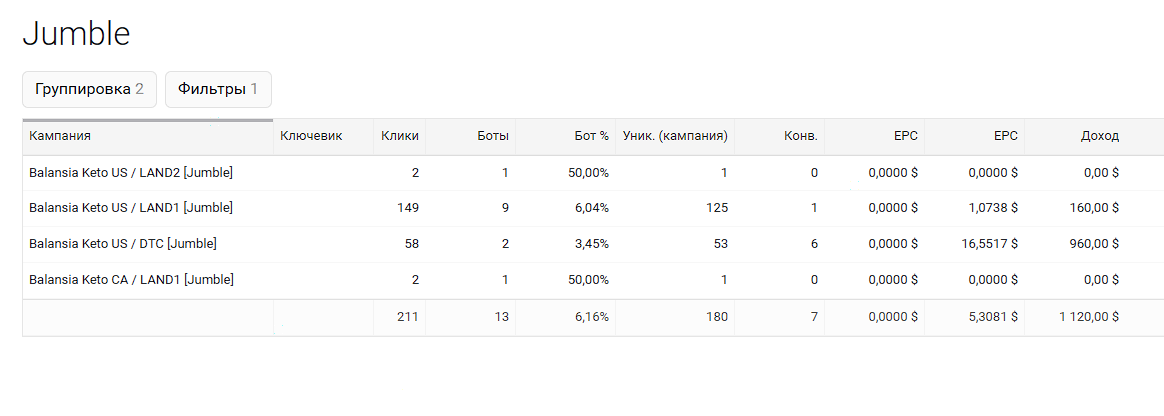
Task: Click the total clicks 211 cell
Action: [408, 316]
